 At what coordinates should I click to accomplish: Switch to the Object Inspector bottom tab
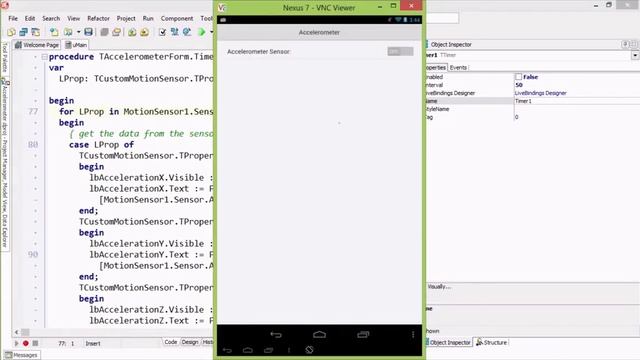(449, 342)
